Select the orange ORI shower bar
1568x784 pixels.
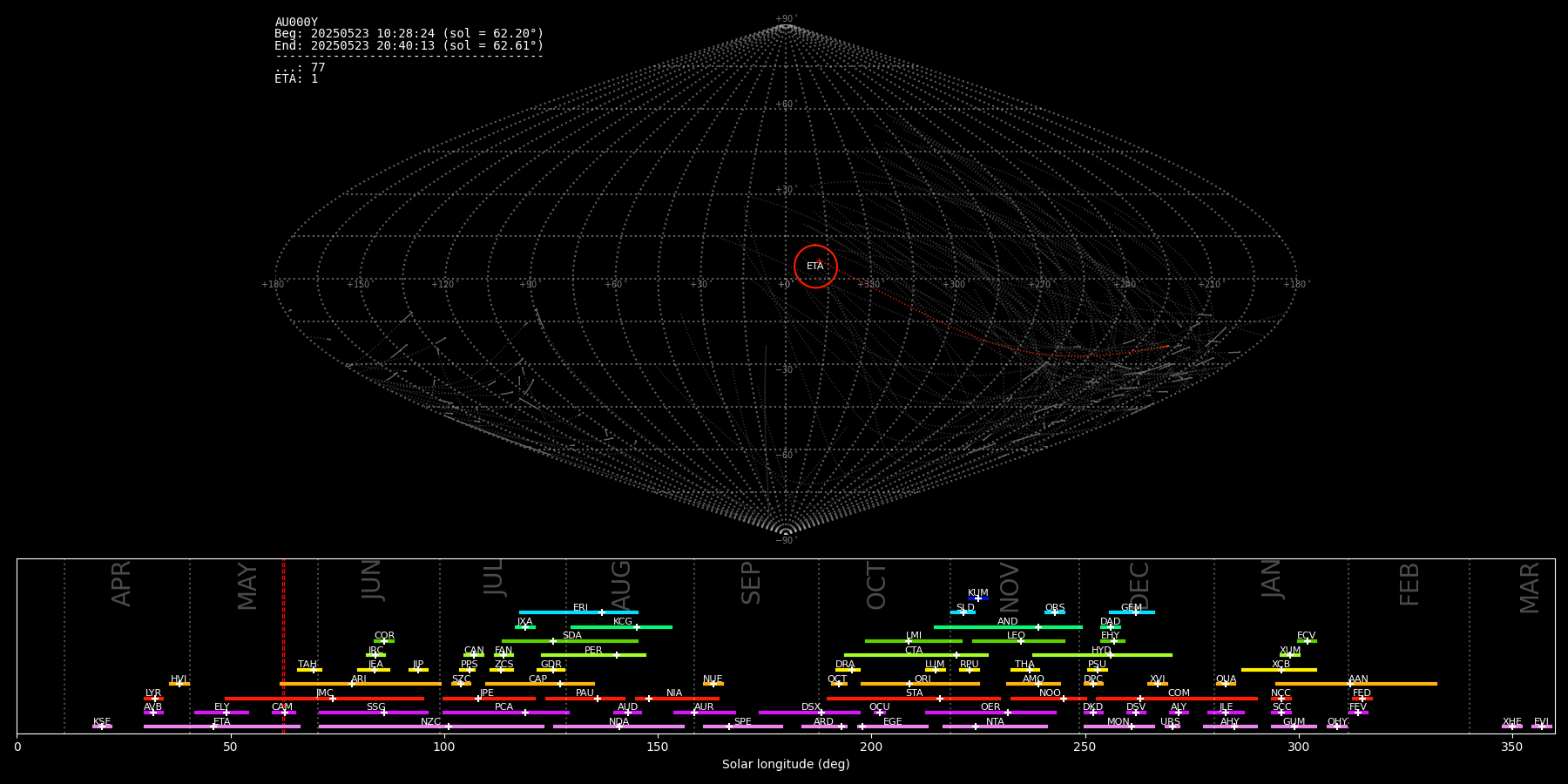tap(920, 684)
